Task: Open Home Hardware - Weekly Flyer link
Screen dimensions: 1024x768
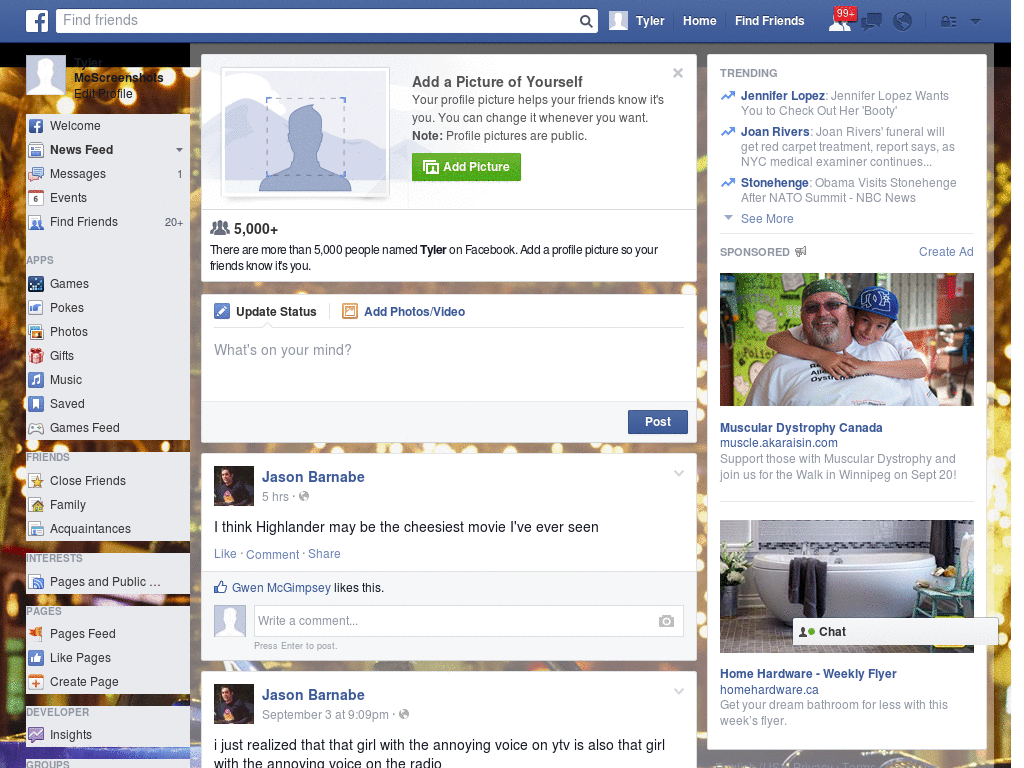Action: 808,674
